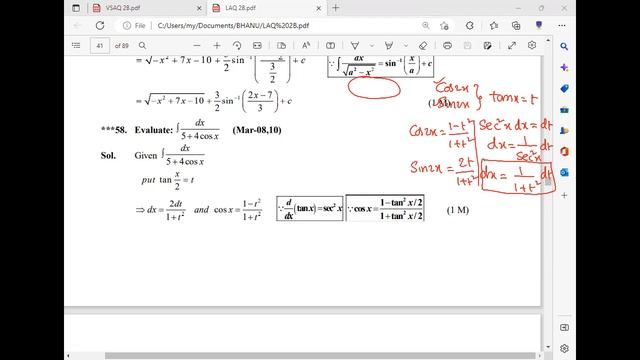Screen dimensions: 640x360
Task: Open PDF viewer settings gear
Action: (x=532, y=46)
